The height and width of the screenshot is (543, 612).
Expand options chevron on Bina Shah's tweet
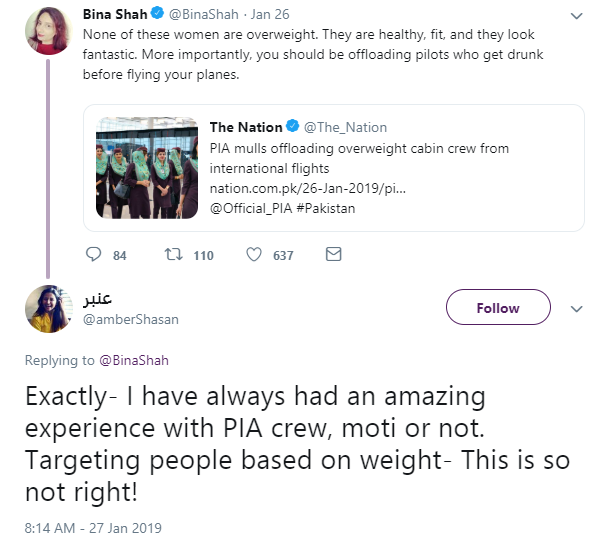pos(576,16)
